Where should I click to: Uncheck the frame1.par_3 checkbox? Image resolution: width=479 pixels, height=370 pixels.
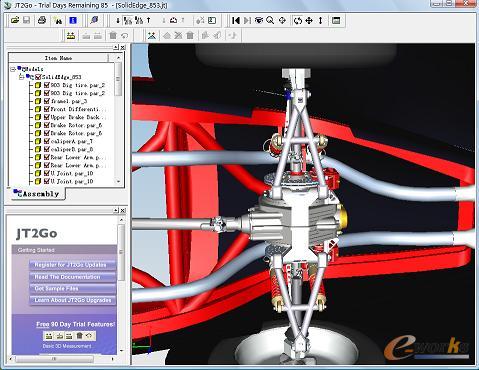coord(47,101)
